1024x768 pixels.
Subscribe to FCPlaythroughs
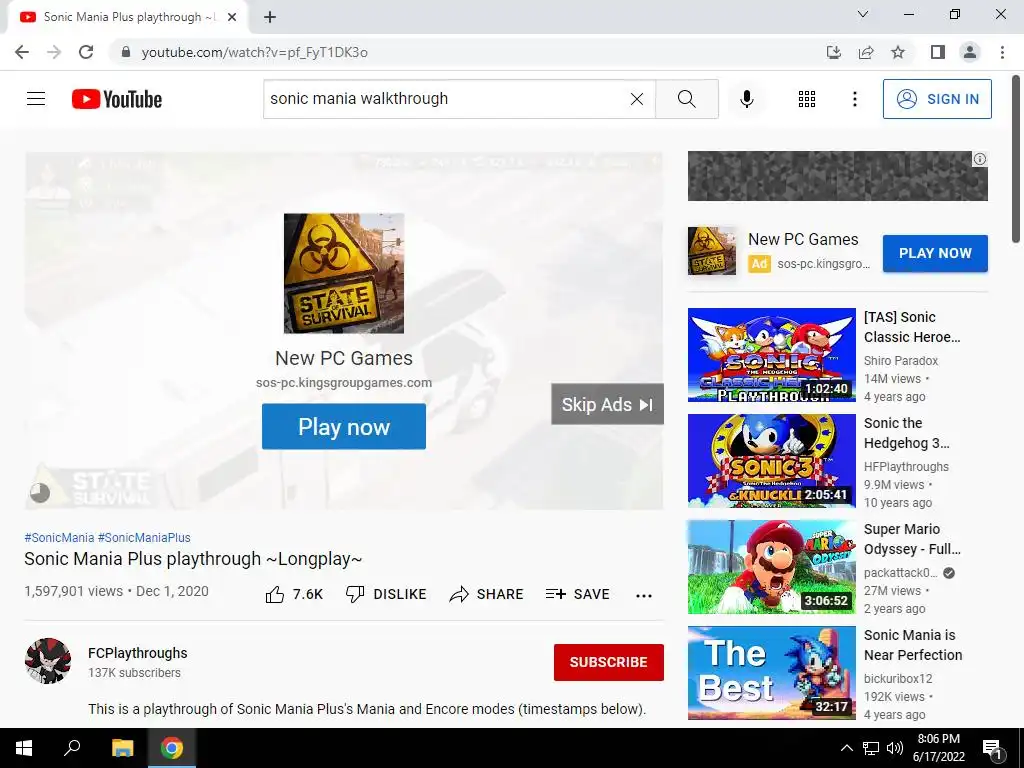coord(609,662)
